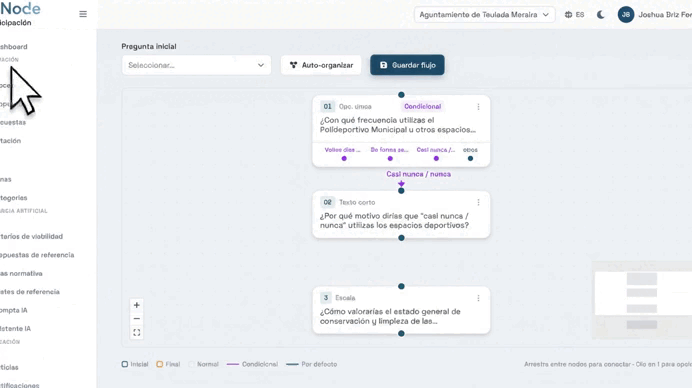
Task: Select question node 01 text
Action: pyautogui.click(x=398, y=125)
